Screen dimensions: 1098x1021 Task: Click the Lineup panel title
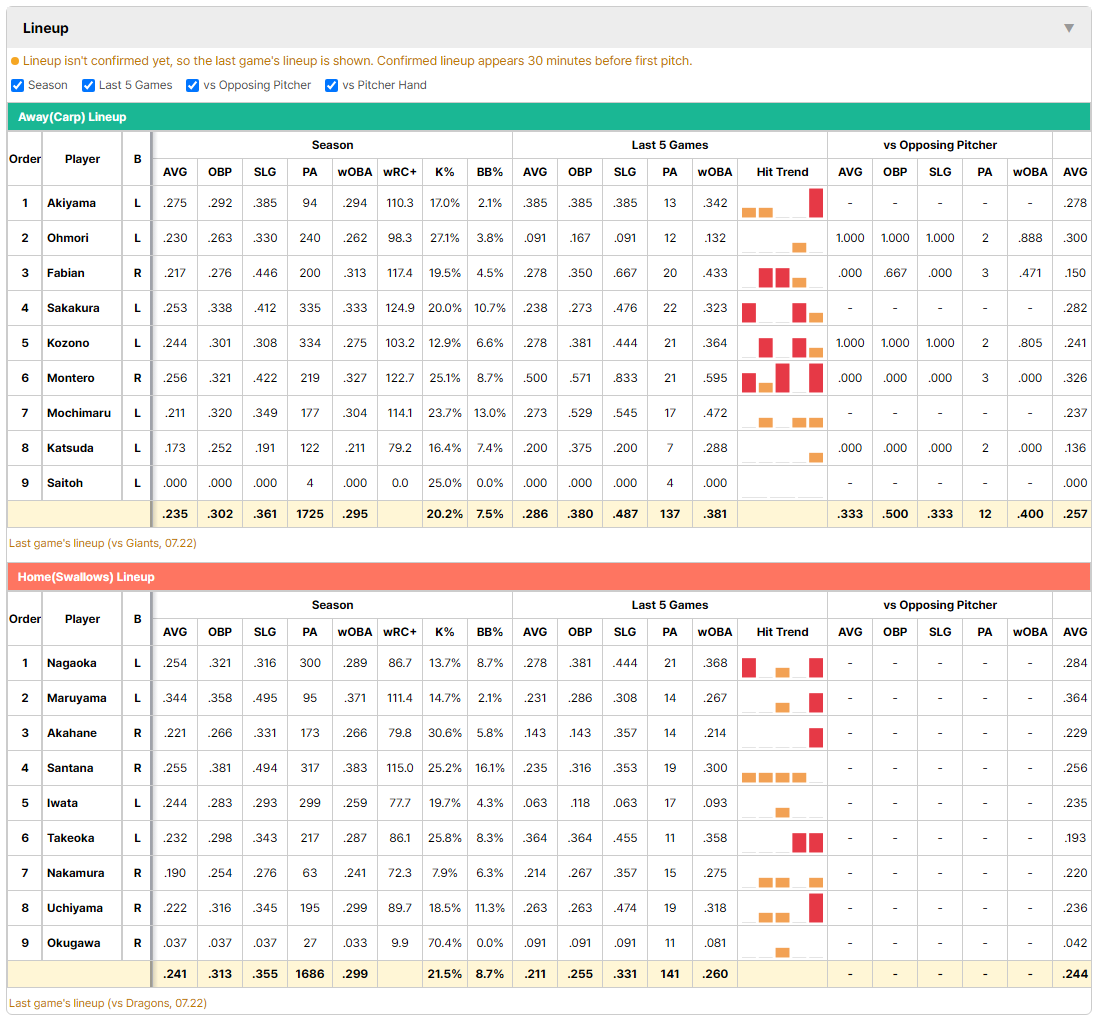46,28
